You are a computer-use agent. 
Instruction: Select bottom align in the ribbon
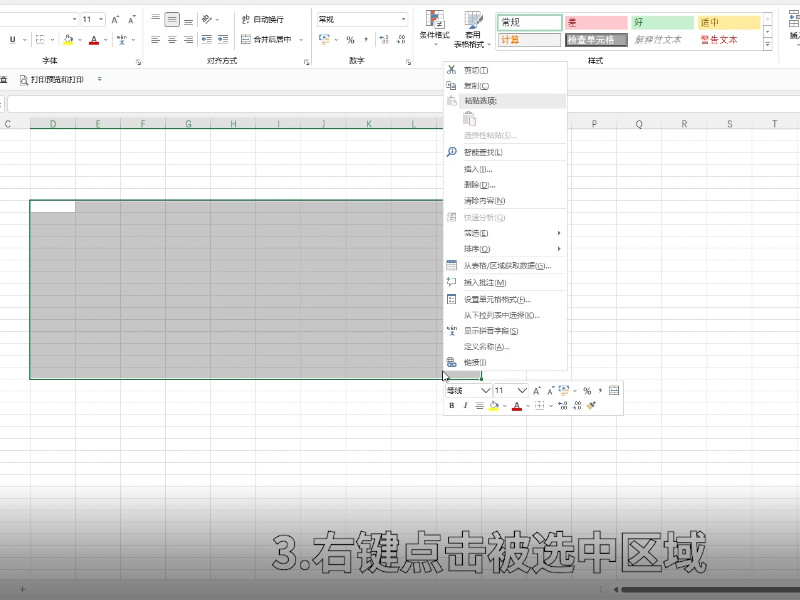point(188,20)
